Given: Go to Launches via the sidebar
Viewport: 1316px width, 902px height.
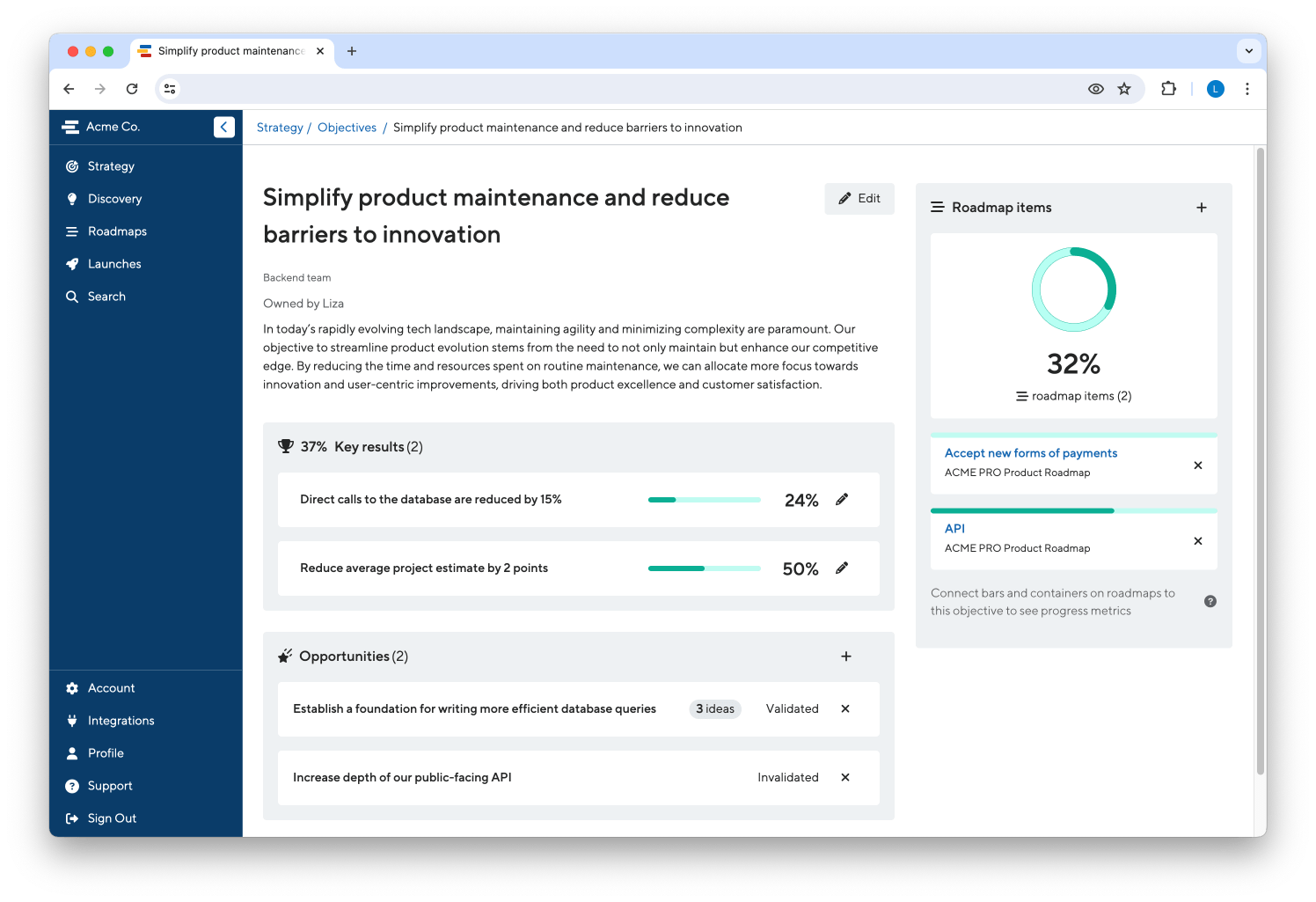Looking at the screenshot, I should click(113, 263).
